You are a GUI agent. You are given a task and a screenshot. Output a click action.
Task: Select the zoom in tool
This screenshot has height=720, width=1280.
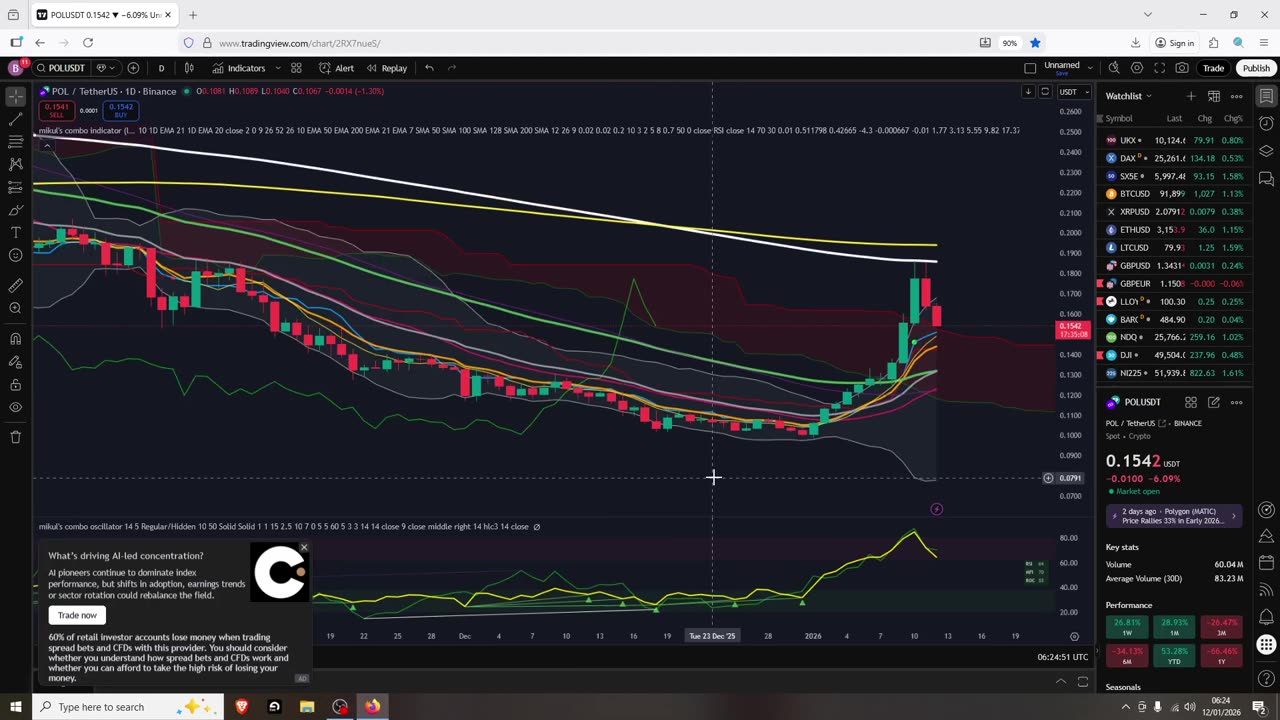coord(15,308)
